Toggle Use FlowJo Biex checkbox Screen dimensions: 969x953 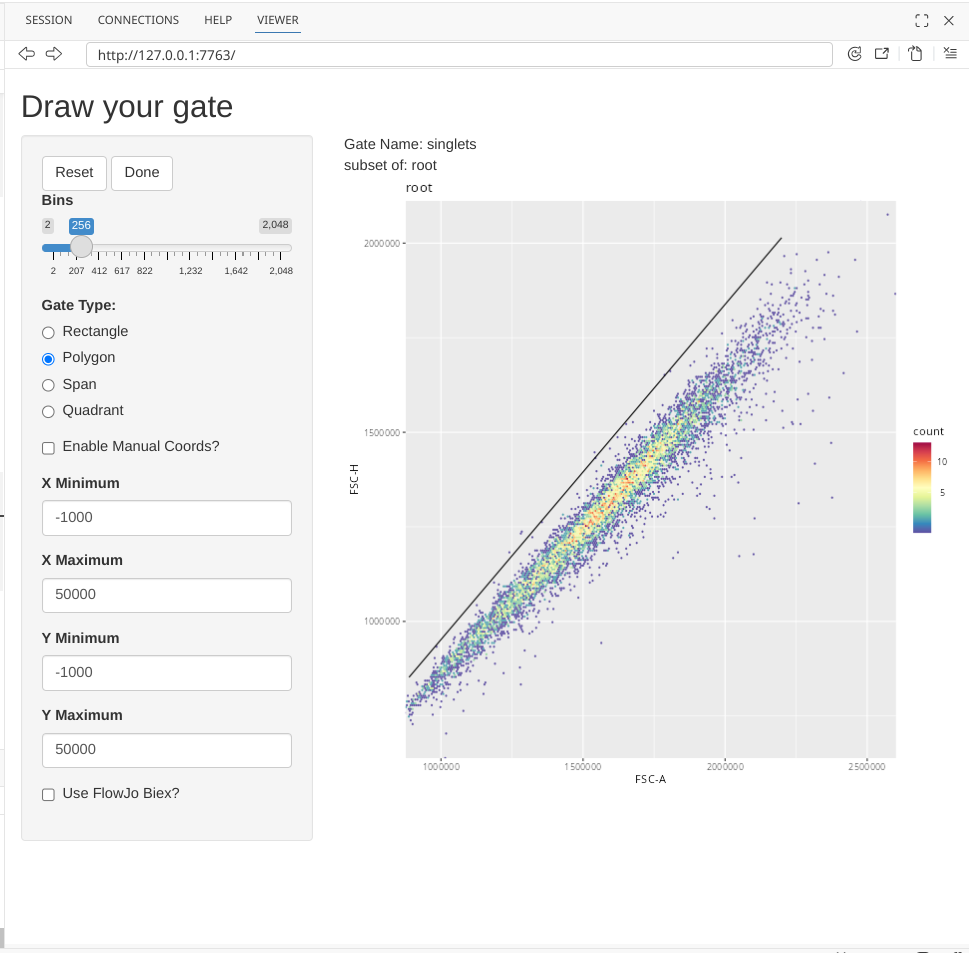[48, 794]
